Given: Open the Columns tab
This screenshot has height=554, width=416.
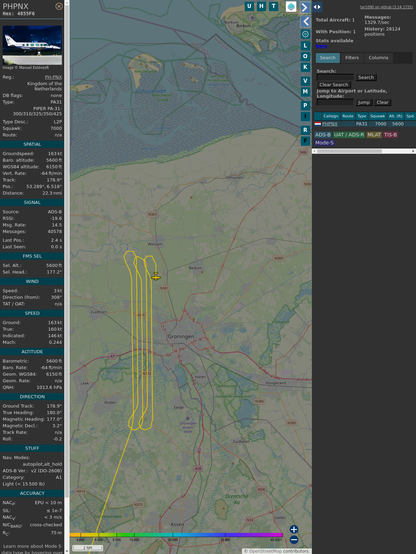Looking at the screenshot, I should point(378,58).
